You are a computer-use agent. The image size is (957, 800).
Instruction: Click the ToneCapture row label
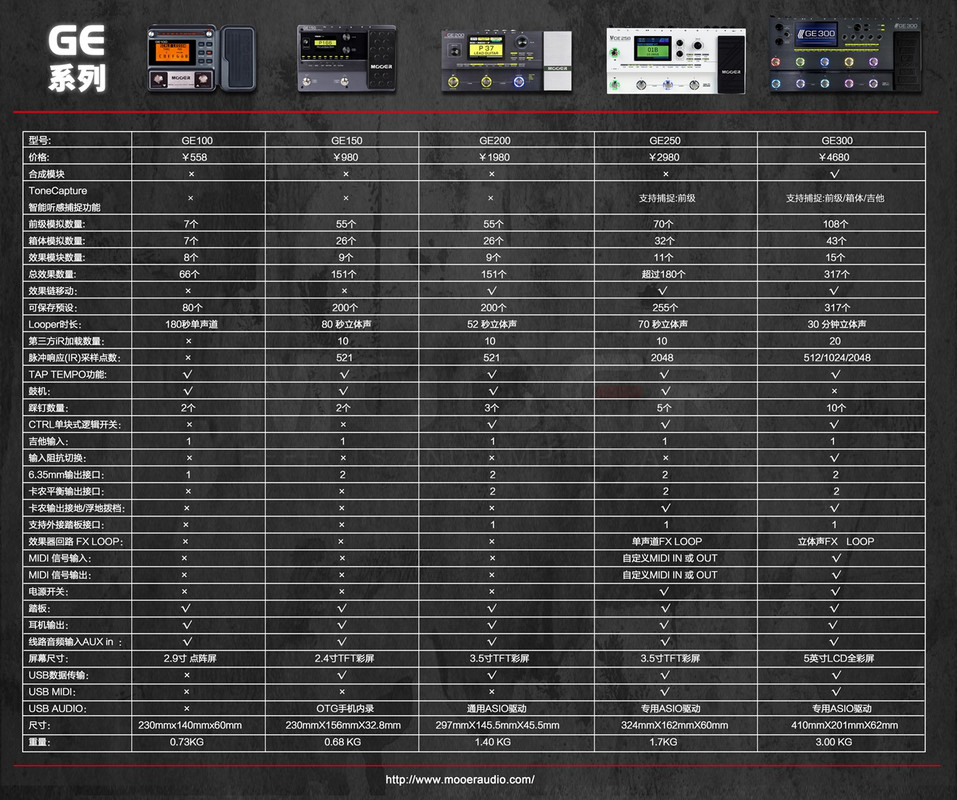(x=64, y=198)
